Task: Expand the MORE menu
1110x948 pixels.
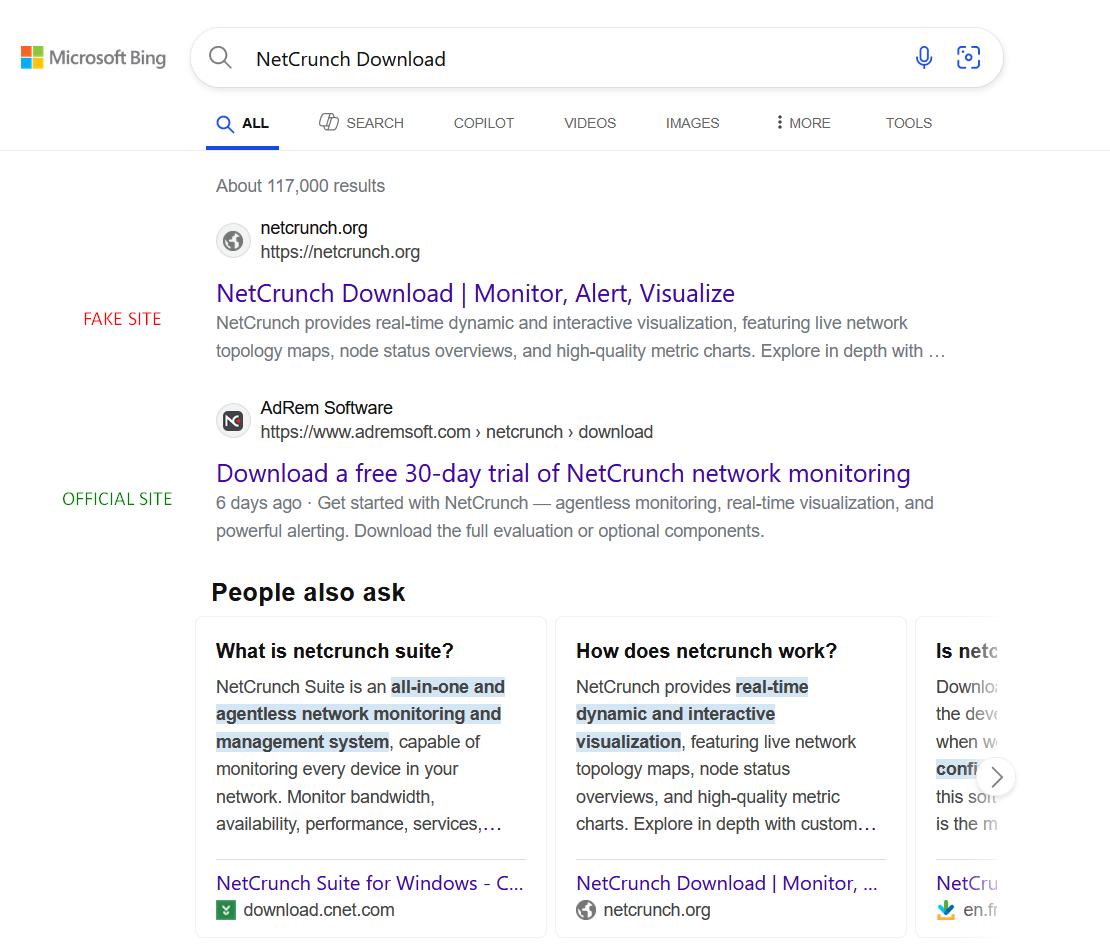Action: point(803,123)
